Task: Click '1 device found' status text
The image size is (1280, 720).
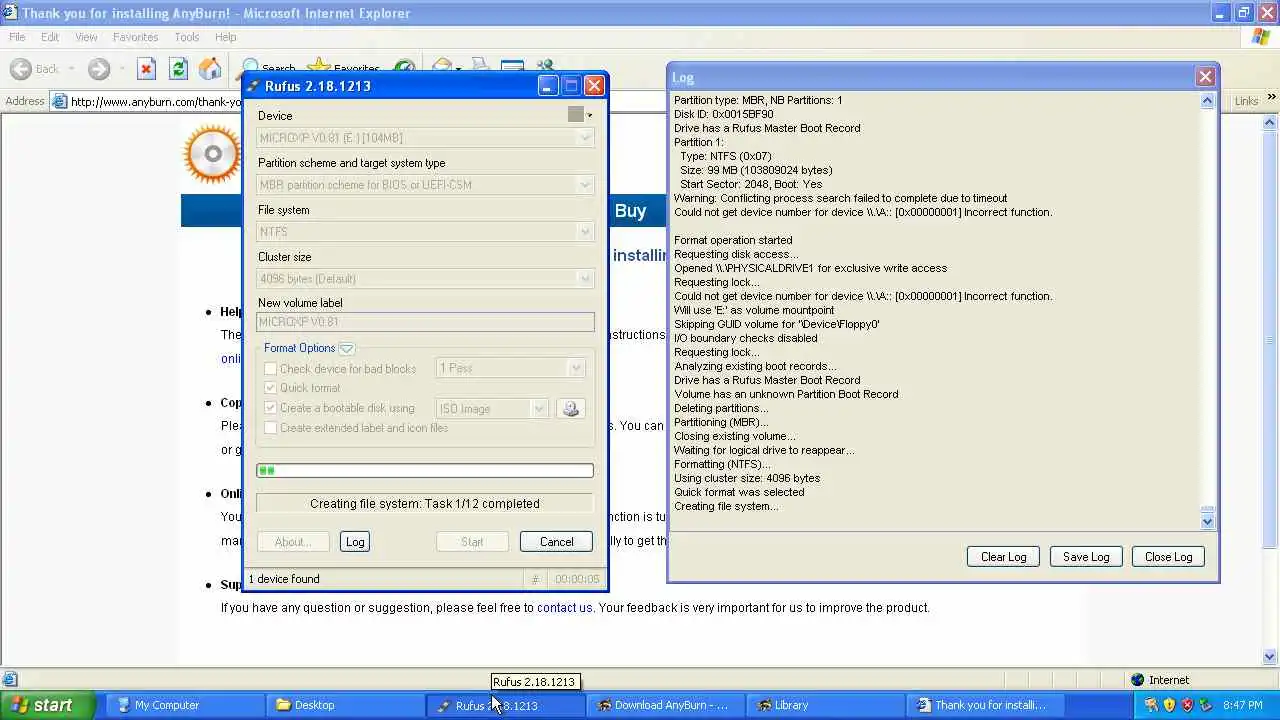Action: click(x=284, y=579)
